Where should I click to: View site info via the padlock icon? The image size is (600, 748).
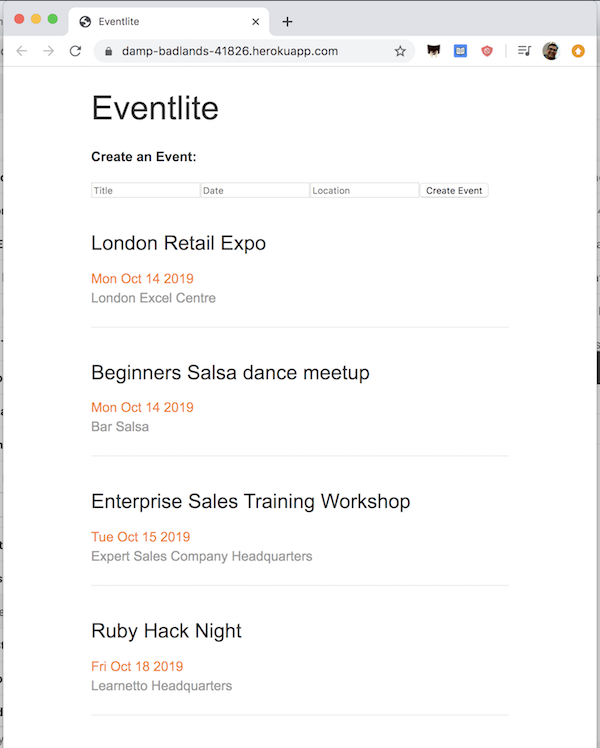[x=108, y=51]
